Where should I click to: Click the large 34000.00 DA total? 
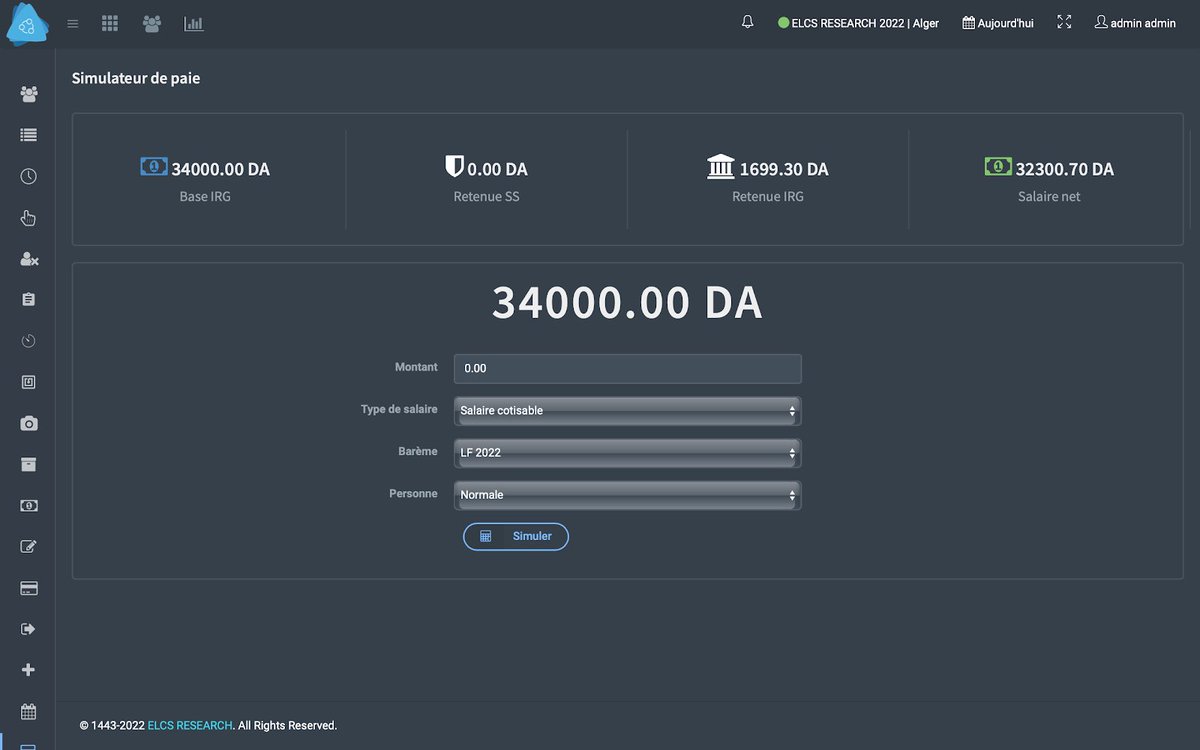[627, 302]
